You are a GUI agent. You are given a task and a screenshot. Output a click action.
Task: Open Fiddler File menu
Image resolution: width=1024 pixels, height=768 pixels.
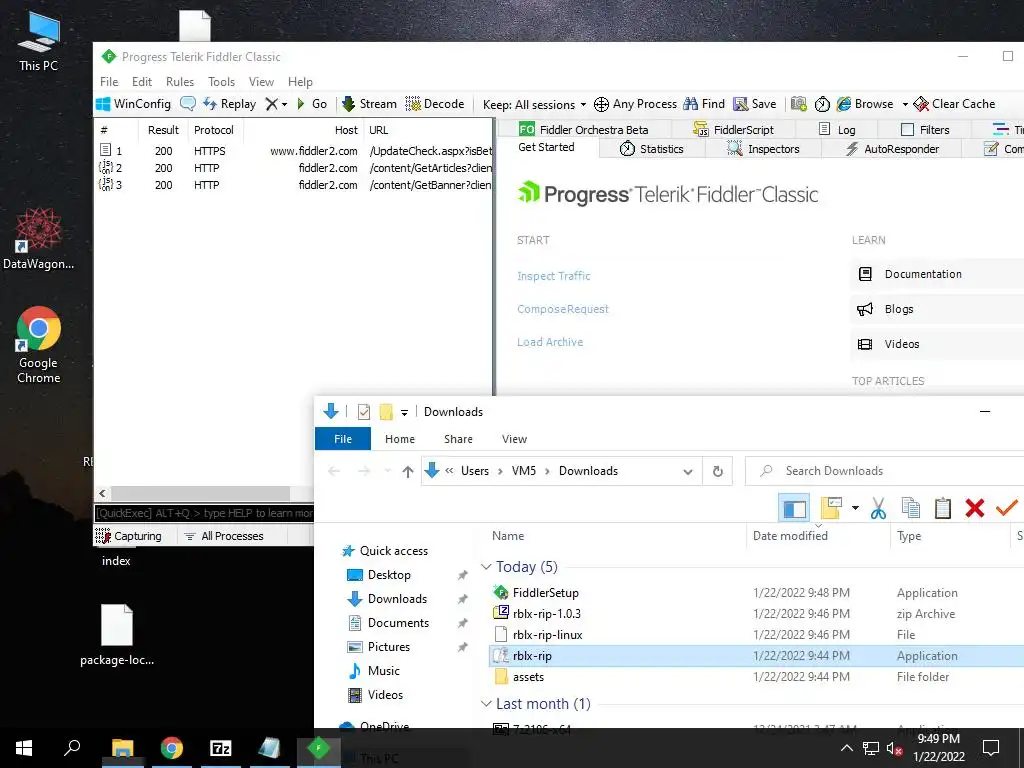point(109,82)
